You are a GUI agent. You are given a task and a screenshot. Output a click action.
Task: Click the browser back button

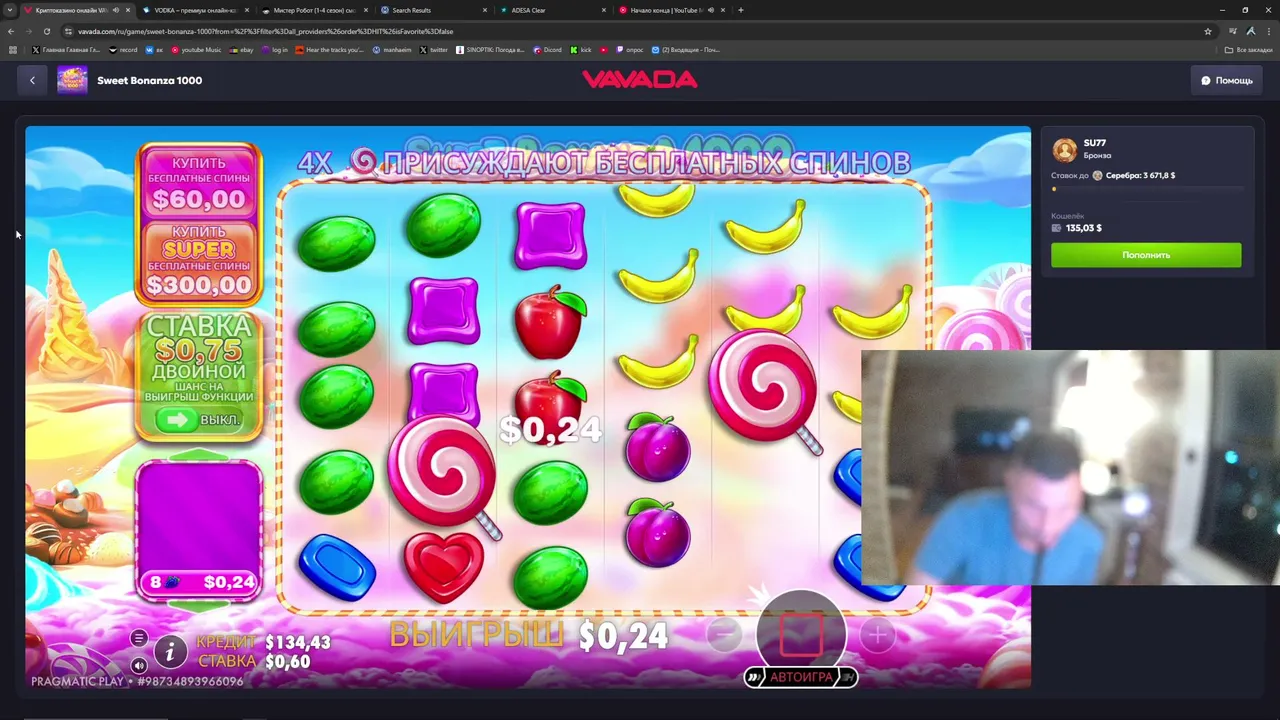(x=11, y=31)
